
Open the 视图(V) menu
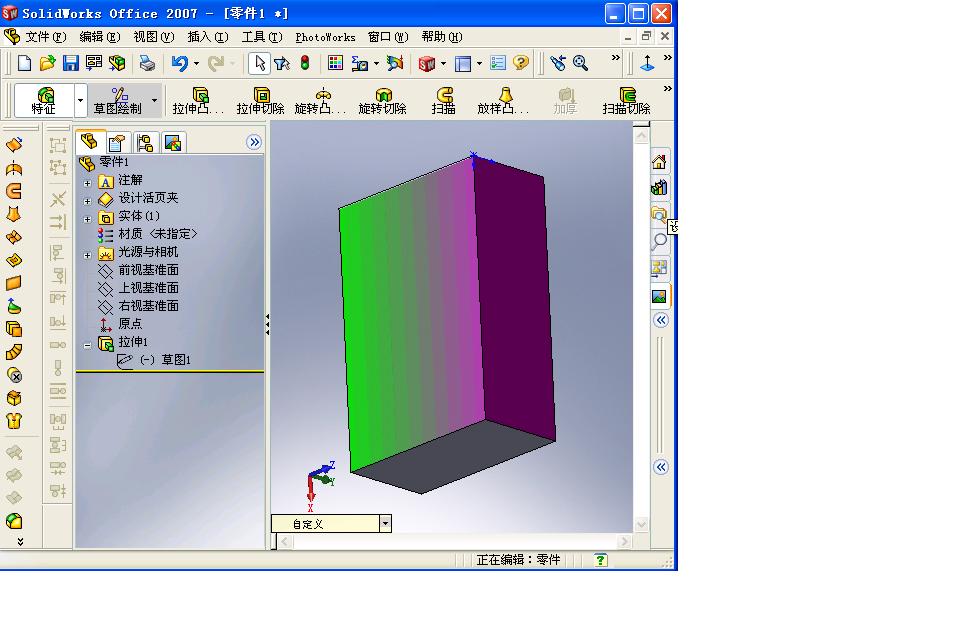click(x=154, y=37)
